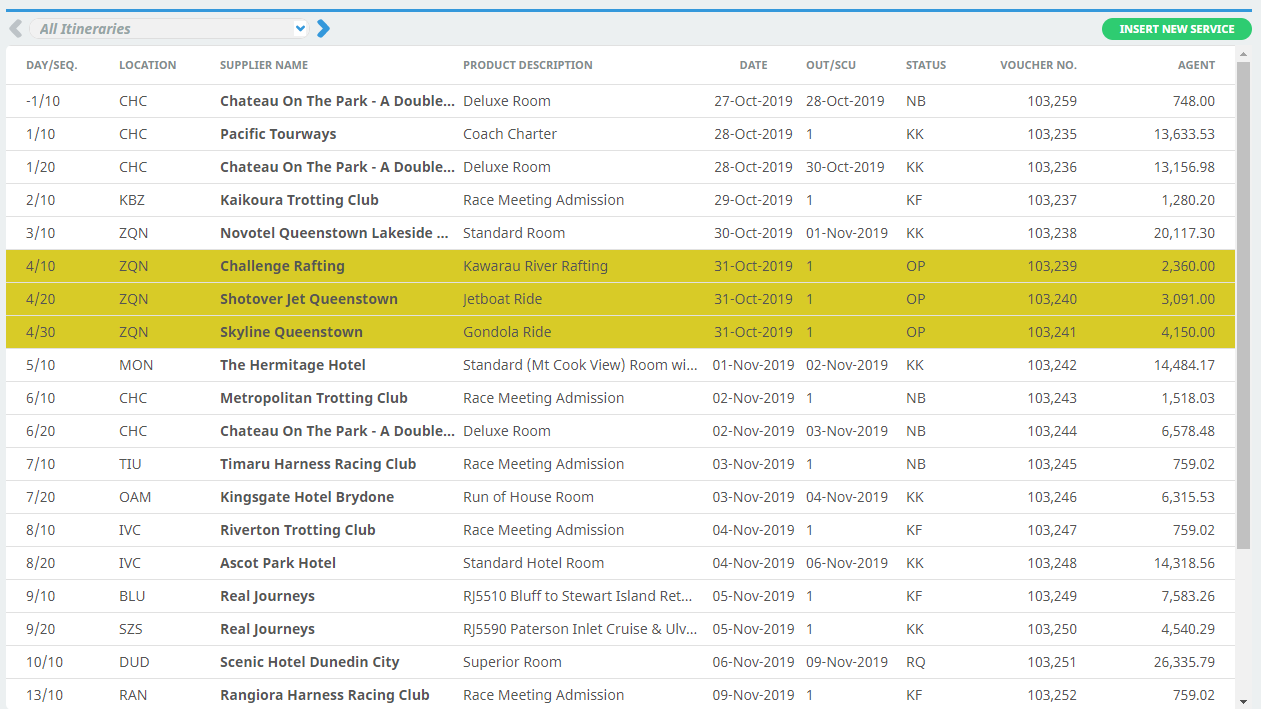Image resolution: width=1261 pixels, height=709 pixels.
Task: Click the Voucher No. column header
Action: pos(1038,65)
